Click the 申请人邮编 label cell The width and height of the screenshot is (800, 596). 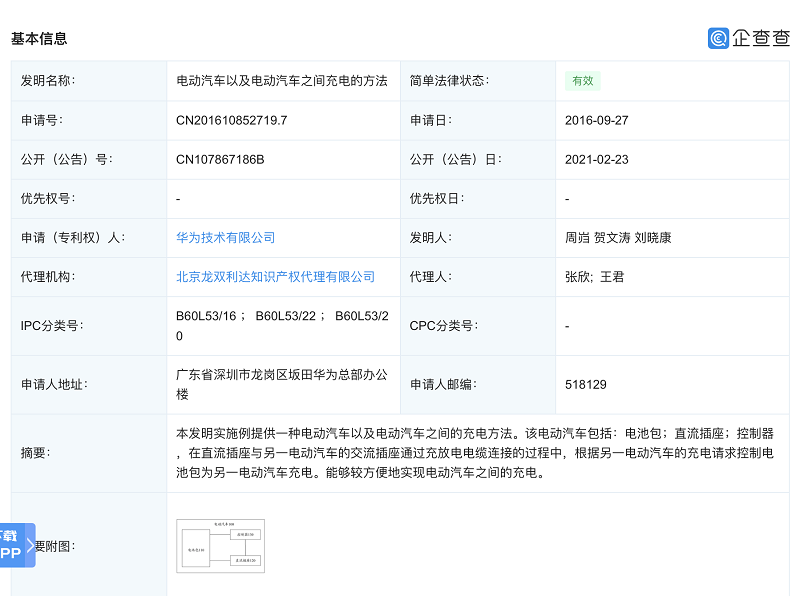coord(478,385)
